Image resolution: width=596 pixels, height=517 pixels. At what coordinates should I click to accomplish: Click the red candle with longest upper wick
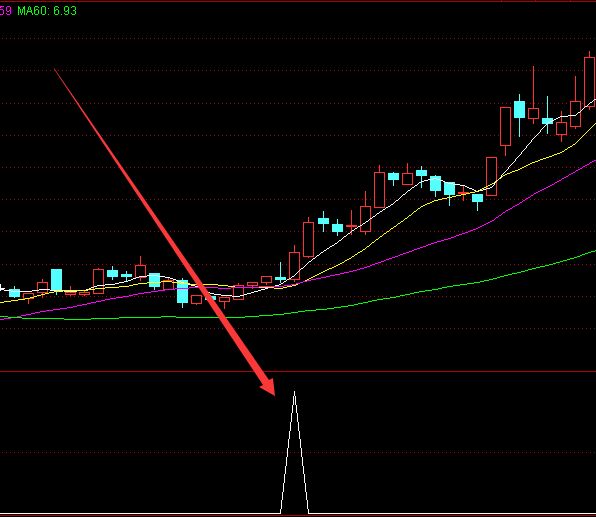click(533, 113)
